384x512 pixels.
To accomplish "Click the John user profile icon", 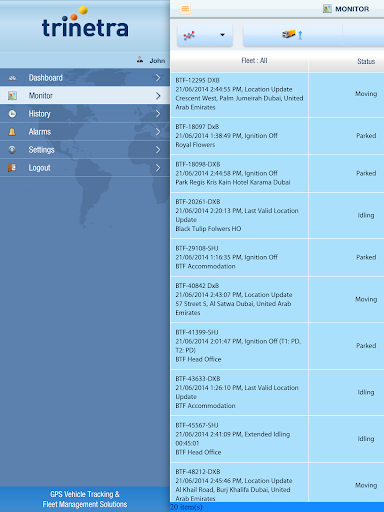I will (x=140, y=60).
